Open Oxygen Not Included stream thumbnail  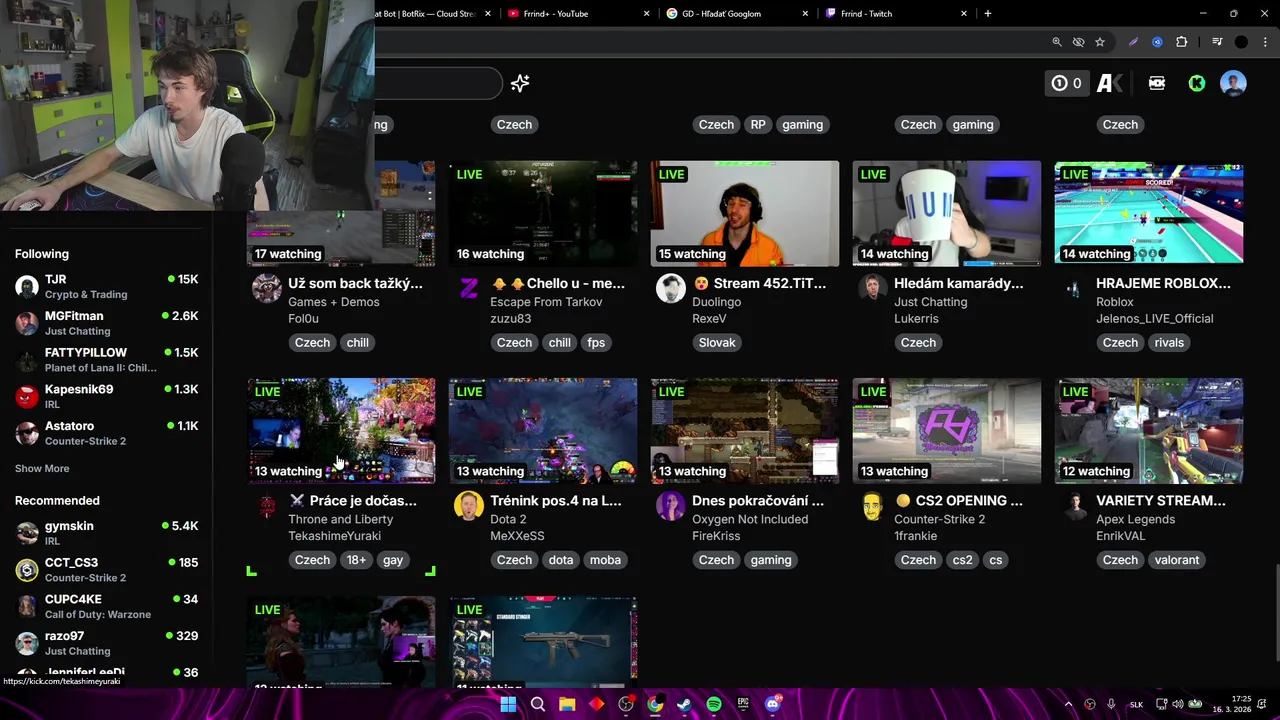(x=745, y=430)
